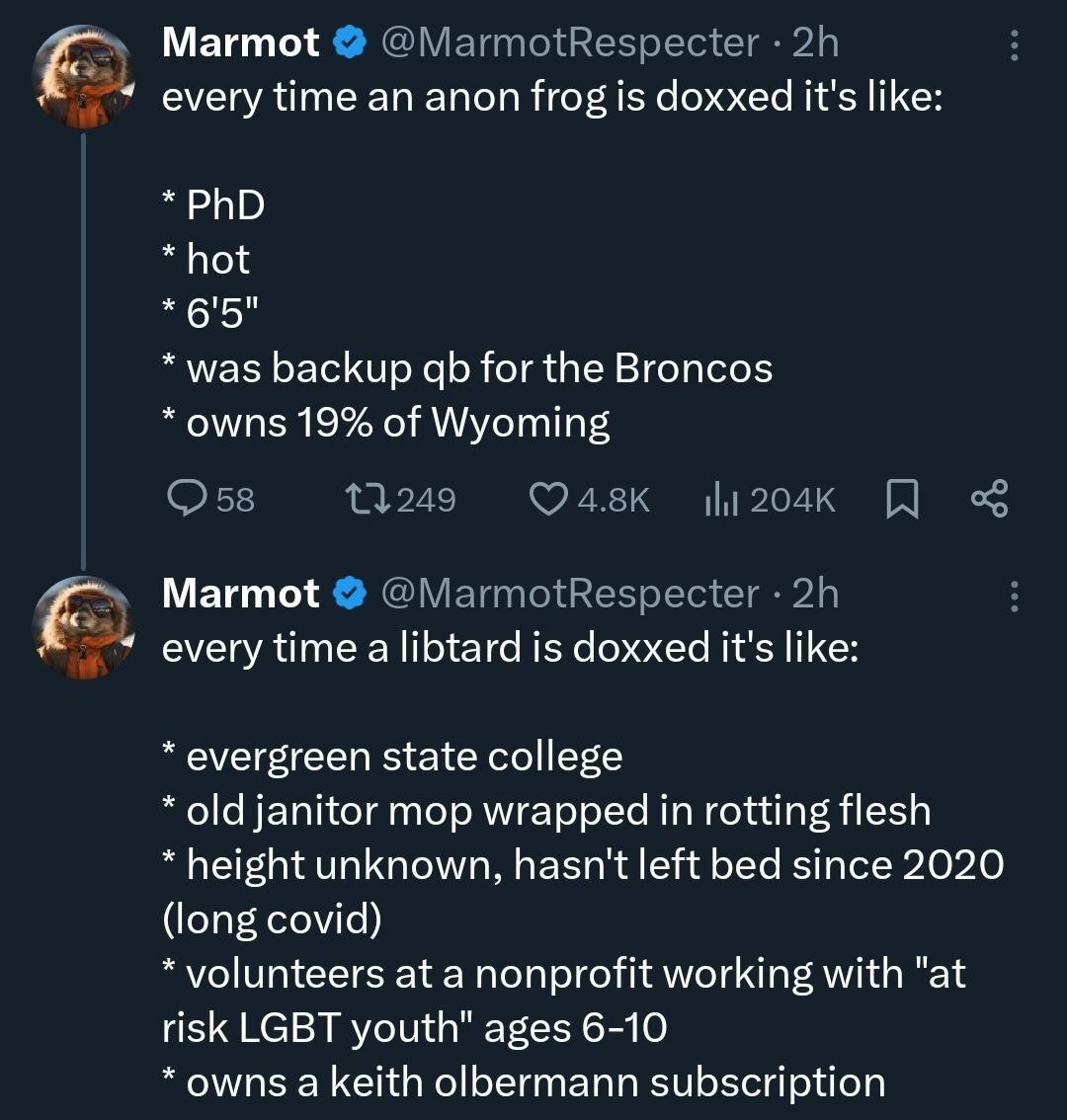Open Marmot's avatar on the first tweet
The image size is (1067, 1120).
click(x=83, y=78)
